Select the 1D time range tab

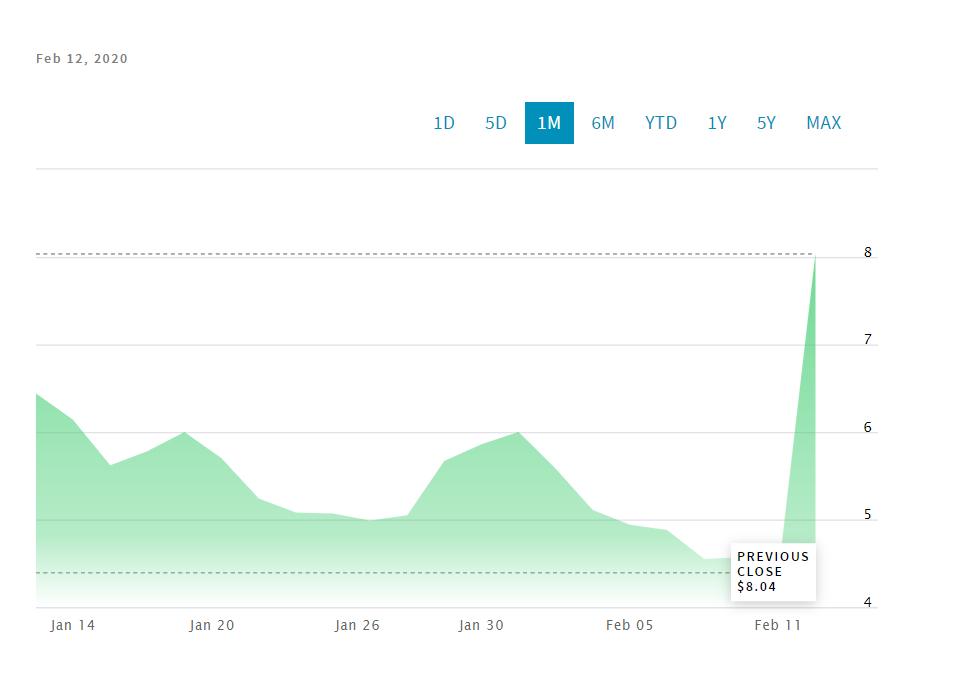pos(444,123)
